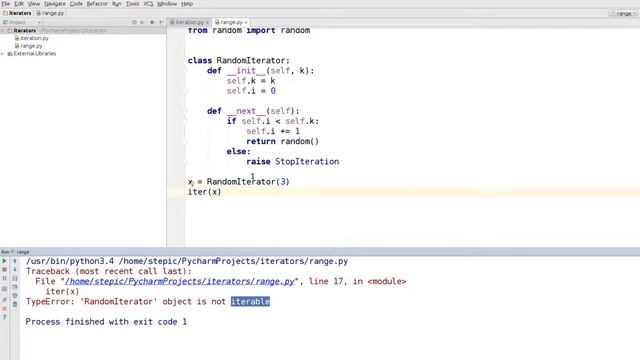Viewport: 640px width, 360px height.
Task: Open the Navigate menu
Action: 55,4
